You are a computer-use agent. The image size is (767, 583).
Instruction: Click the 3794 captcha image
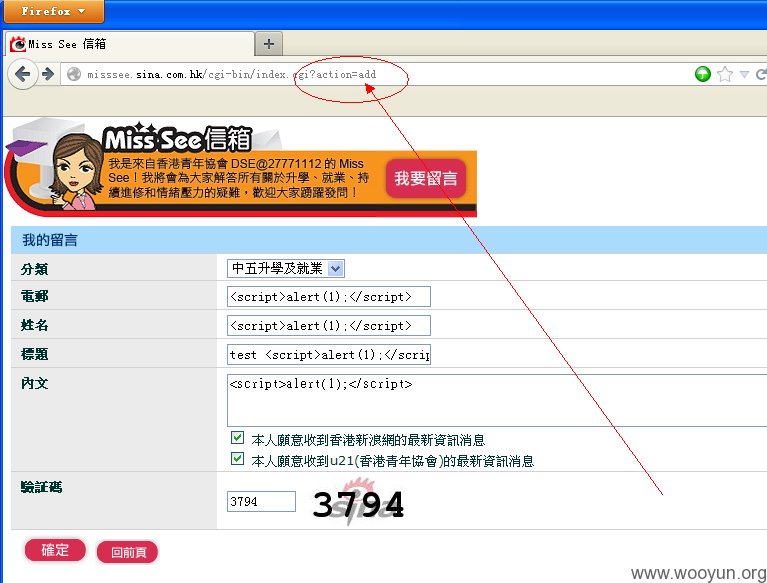click(x=359, y=503)
